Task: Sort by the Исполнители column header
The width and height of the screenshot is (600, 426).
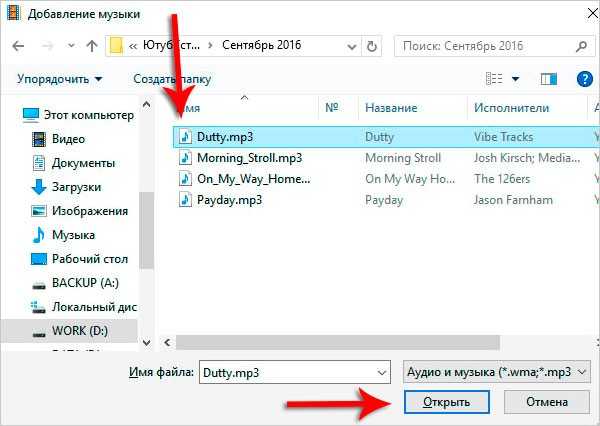Action: pos(511,108)
